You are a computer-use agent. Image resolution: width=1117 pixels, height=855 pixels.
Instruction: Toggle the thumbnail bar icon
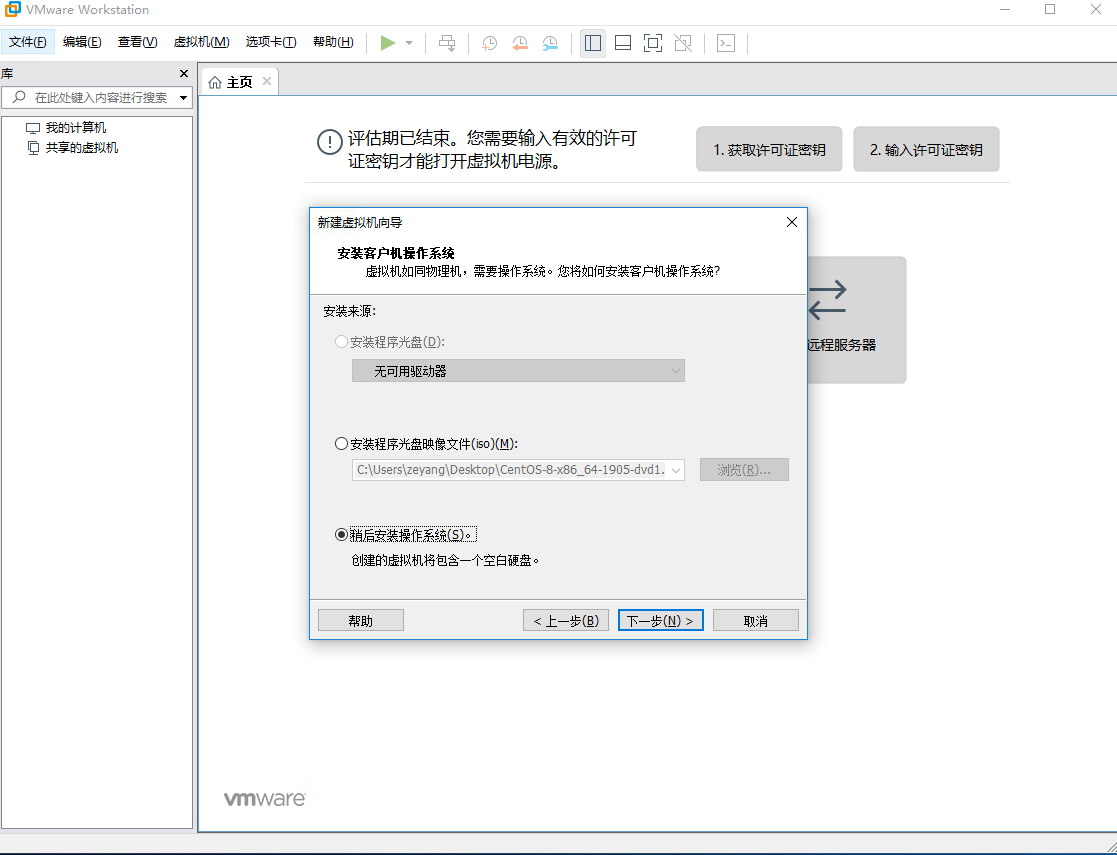pyautogui.click(x=622, y=42)
